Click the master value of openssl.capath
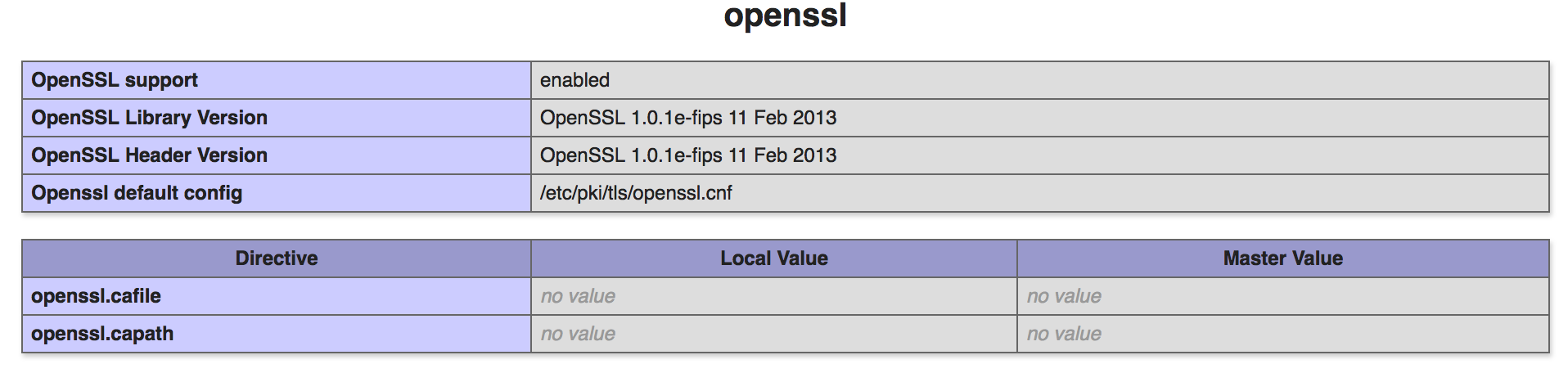This screenshot has width=1568, height=373. tap(1064, 334)
